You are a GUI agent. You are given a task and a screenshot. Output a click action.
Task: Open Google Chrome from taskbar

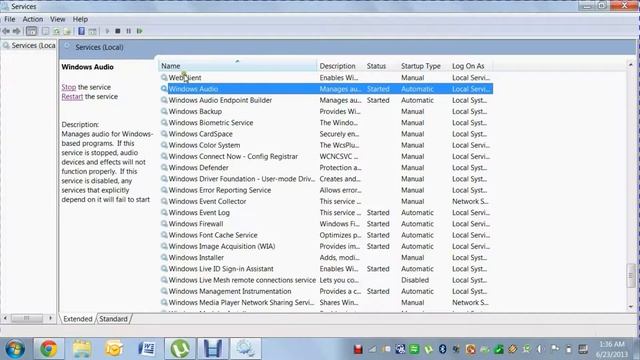point(48,349)
